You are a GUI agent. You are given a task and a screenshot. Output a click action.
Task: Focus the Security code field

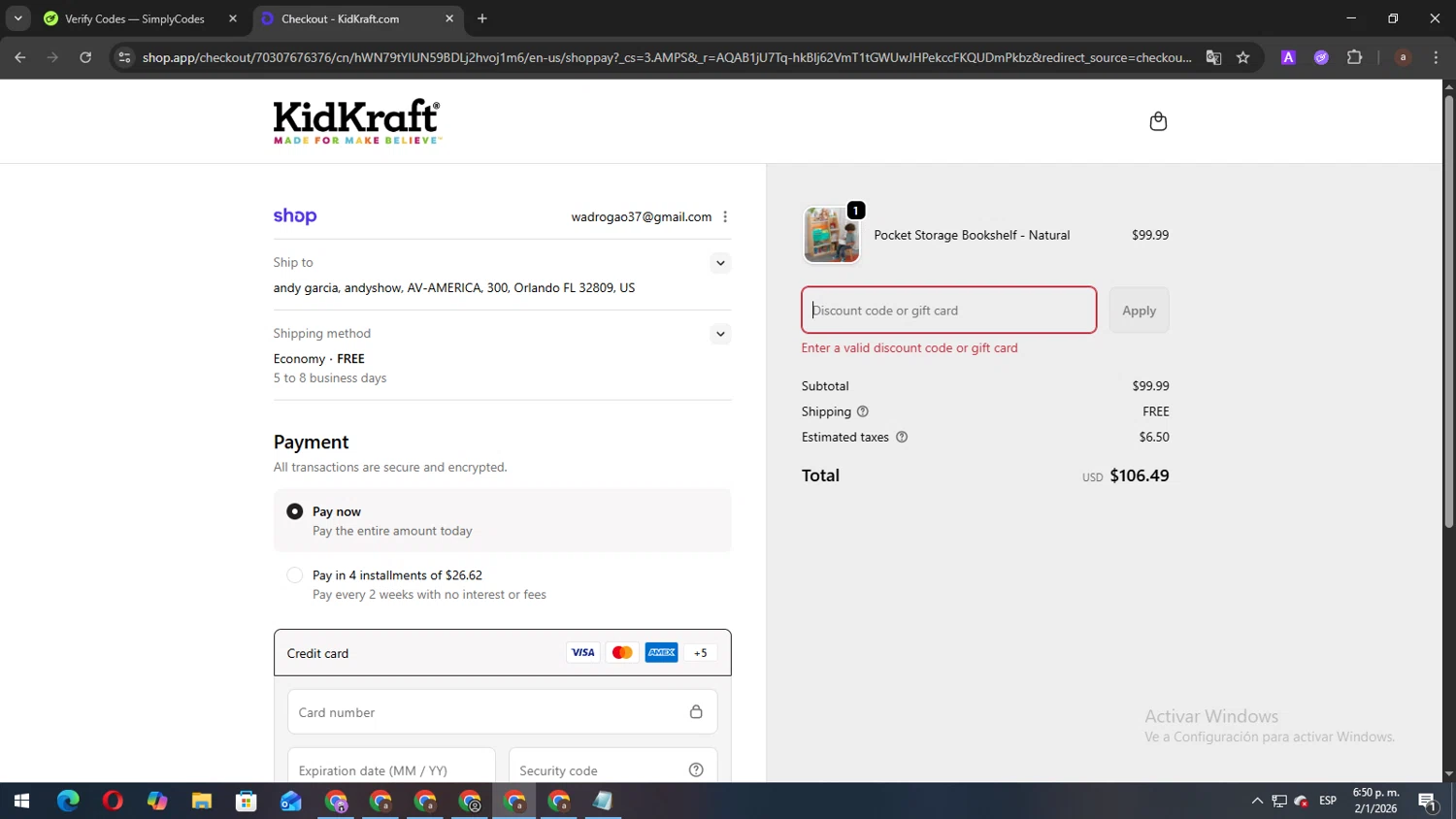coord(612,767)
